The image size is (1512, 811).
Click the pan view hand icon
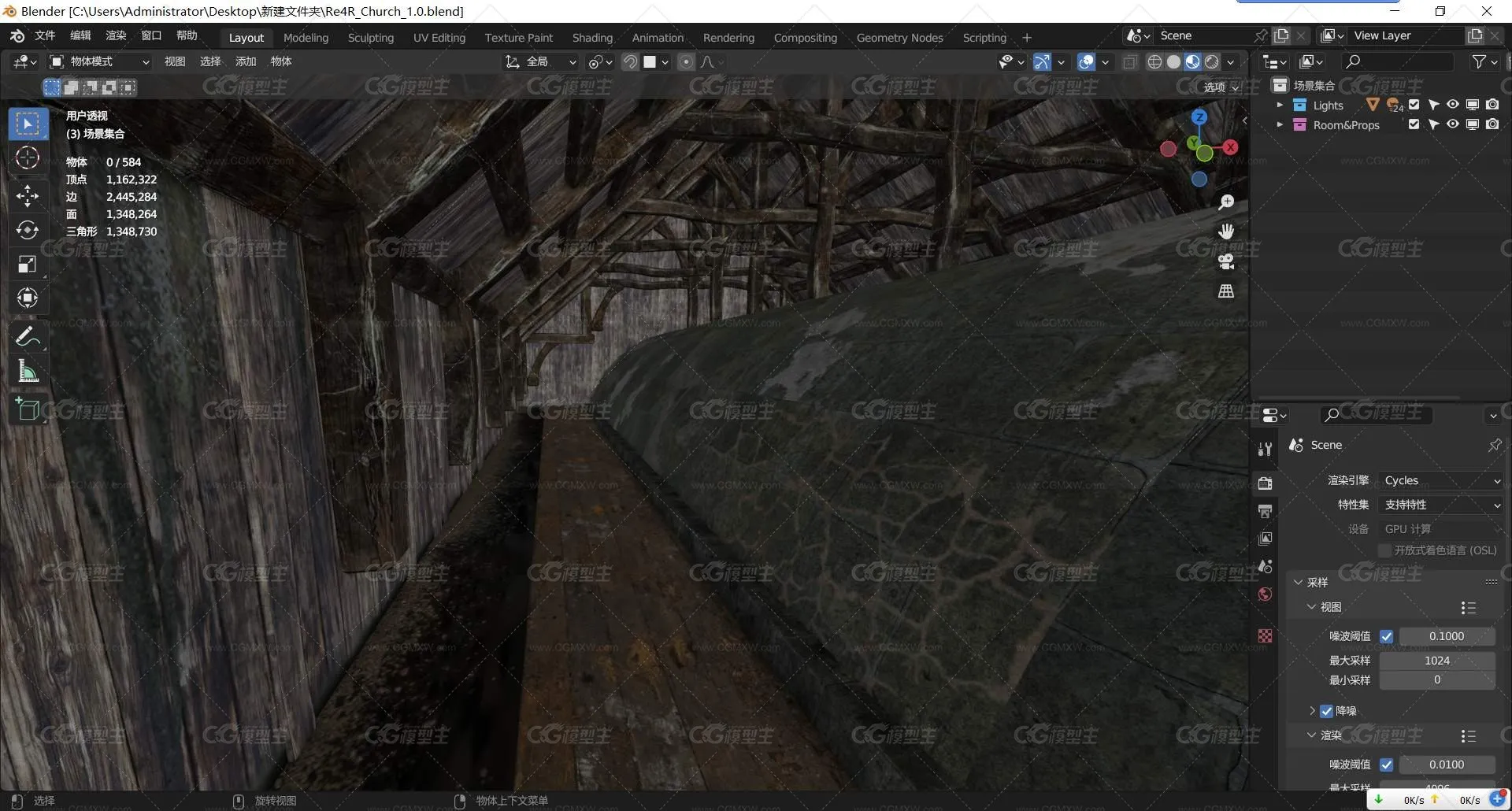[x=1226, y=231]
